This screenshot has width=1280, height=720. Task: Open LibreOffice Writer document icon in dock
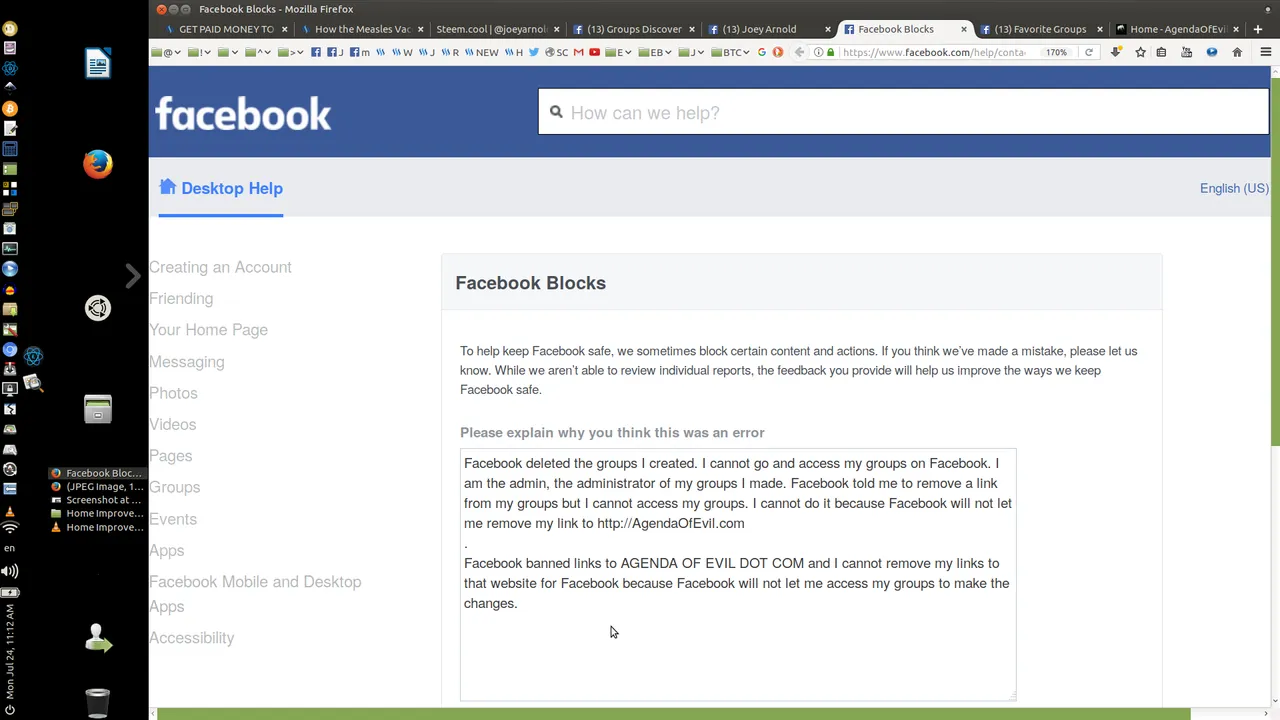pyautogui.click(x=98, y=64)
